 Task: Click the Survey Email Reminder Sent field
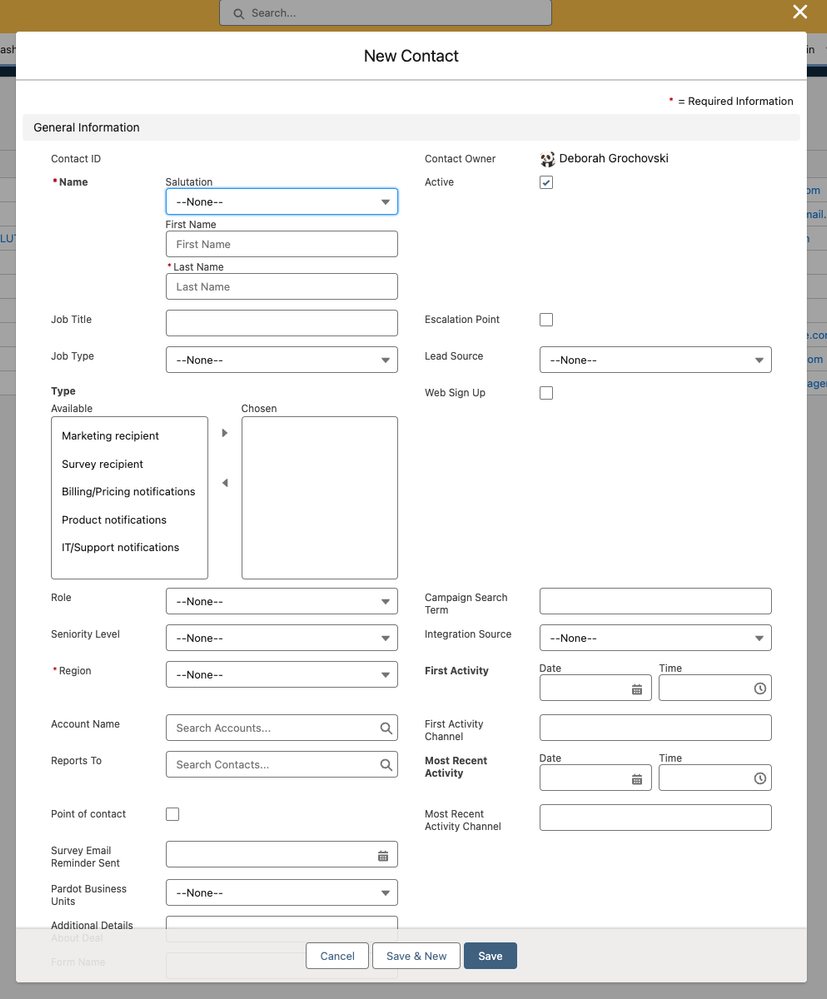[282, 854]
